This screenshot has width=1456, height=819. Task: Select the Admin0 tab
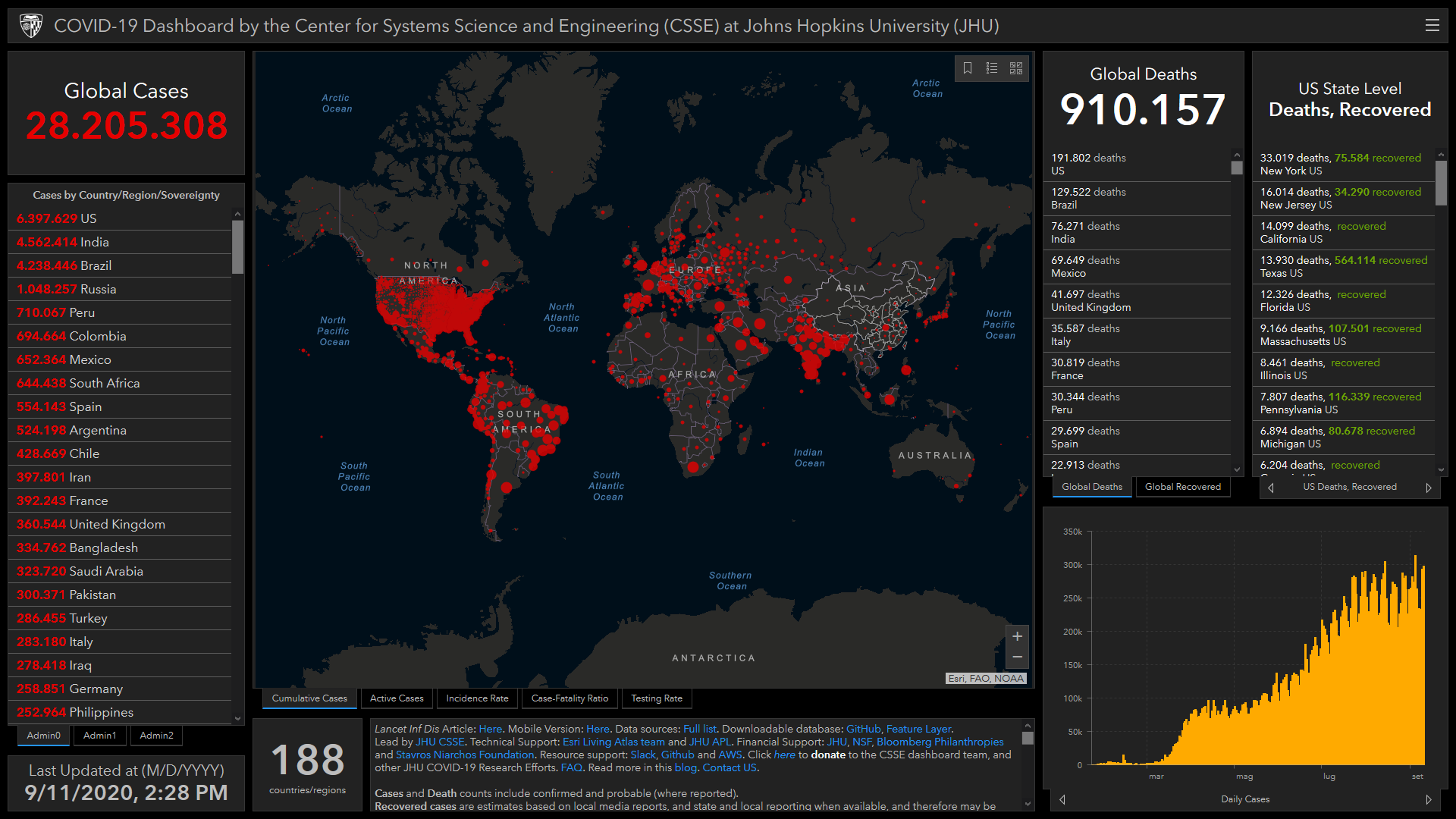tap(43, 736)
